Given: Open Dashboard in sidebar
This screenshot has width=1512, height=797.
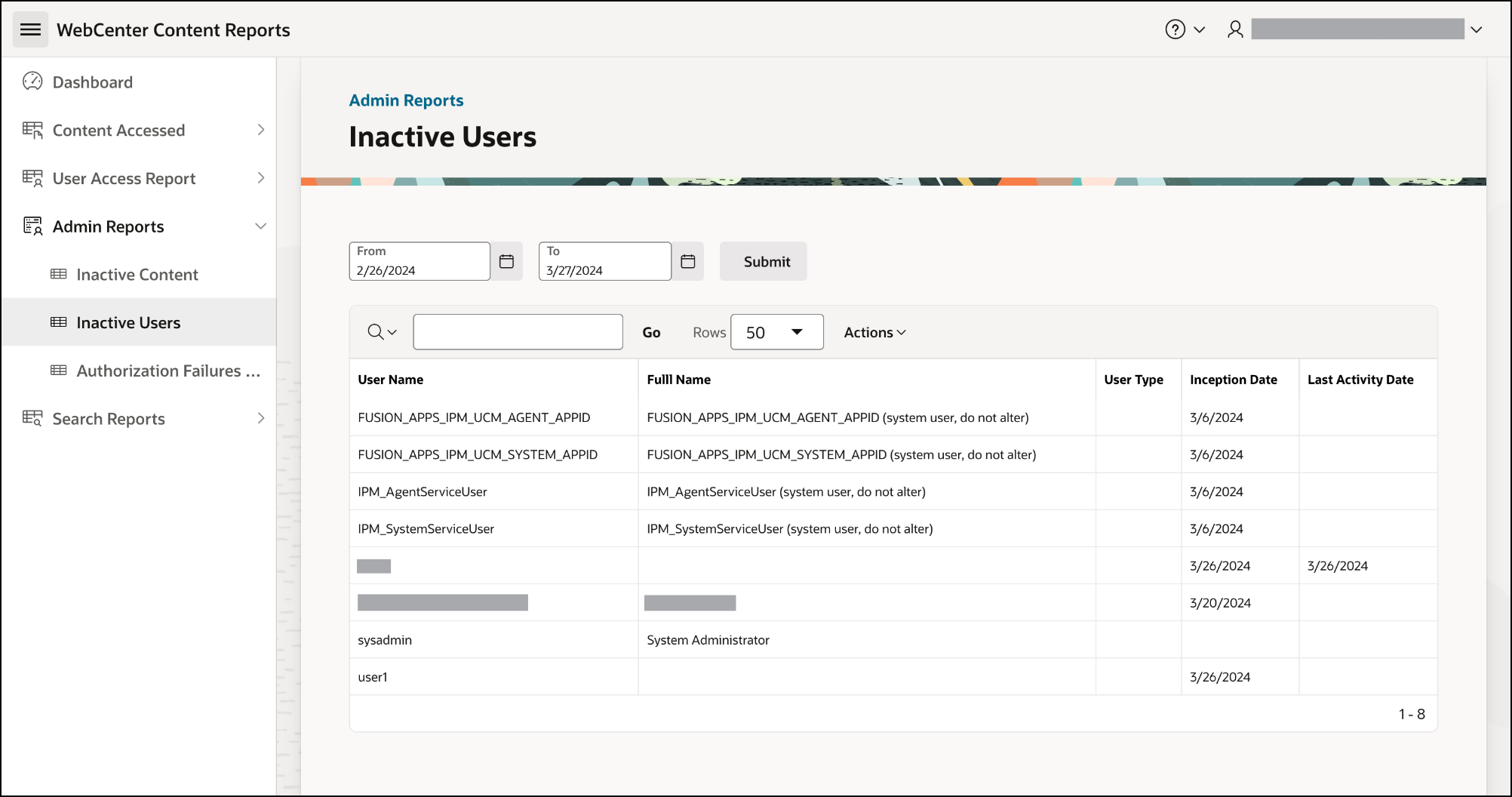Looking at the screenshot, I should (x=93, y=82).
